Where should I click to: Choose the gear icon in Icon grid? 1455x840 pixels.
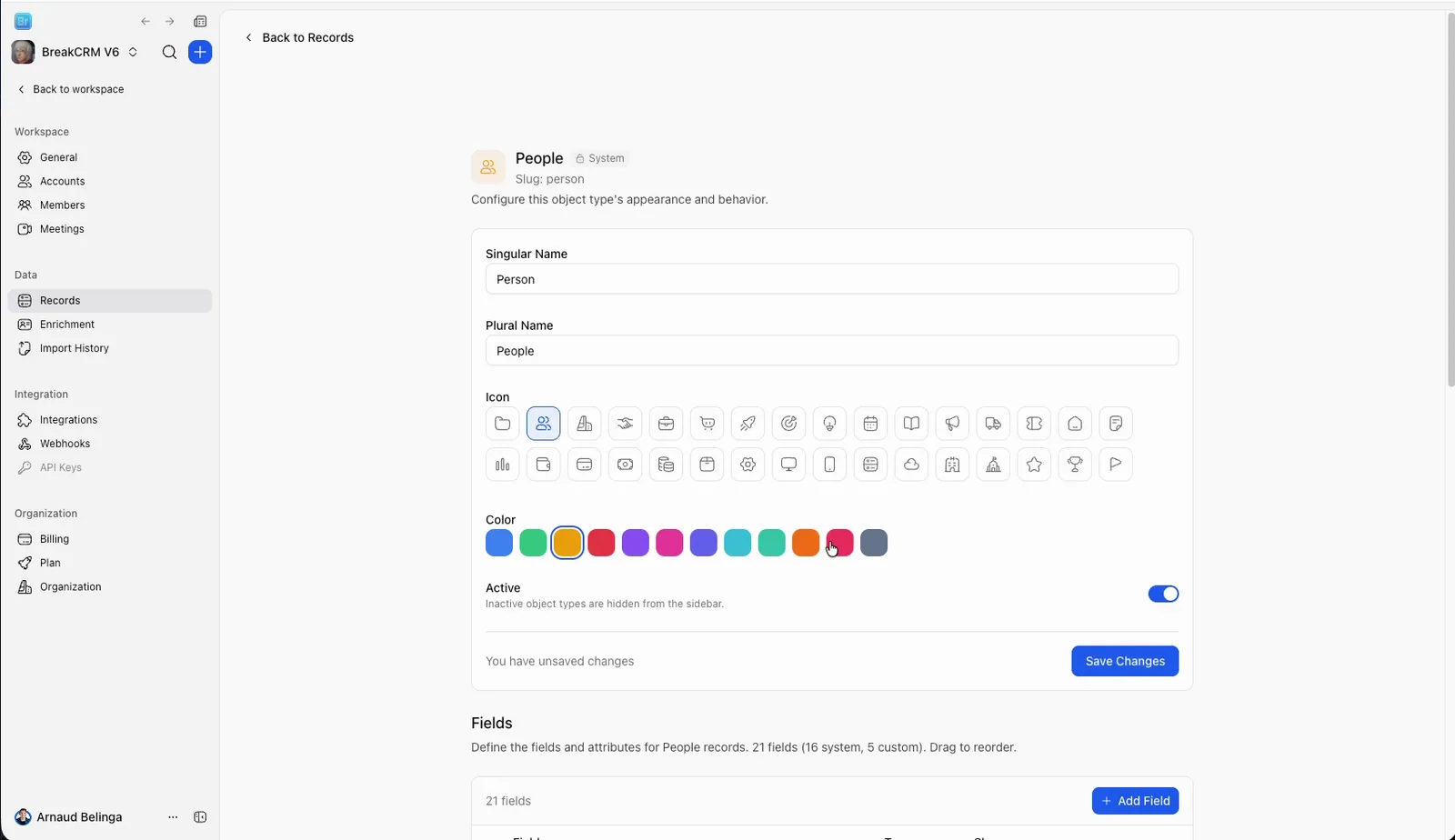pos(748,465)
